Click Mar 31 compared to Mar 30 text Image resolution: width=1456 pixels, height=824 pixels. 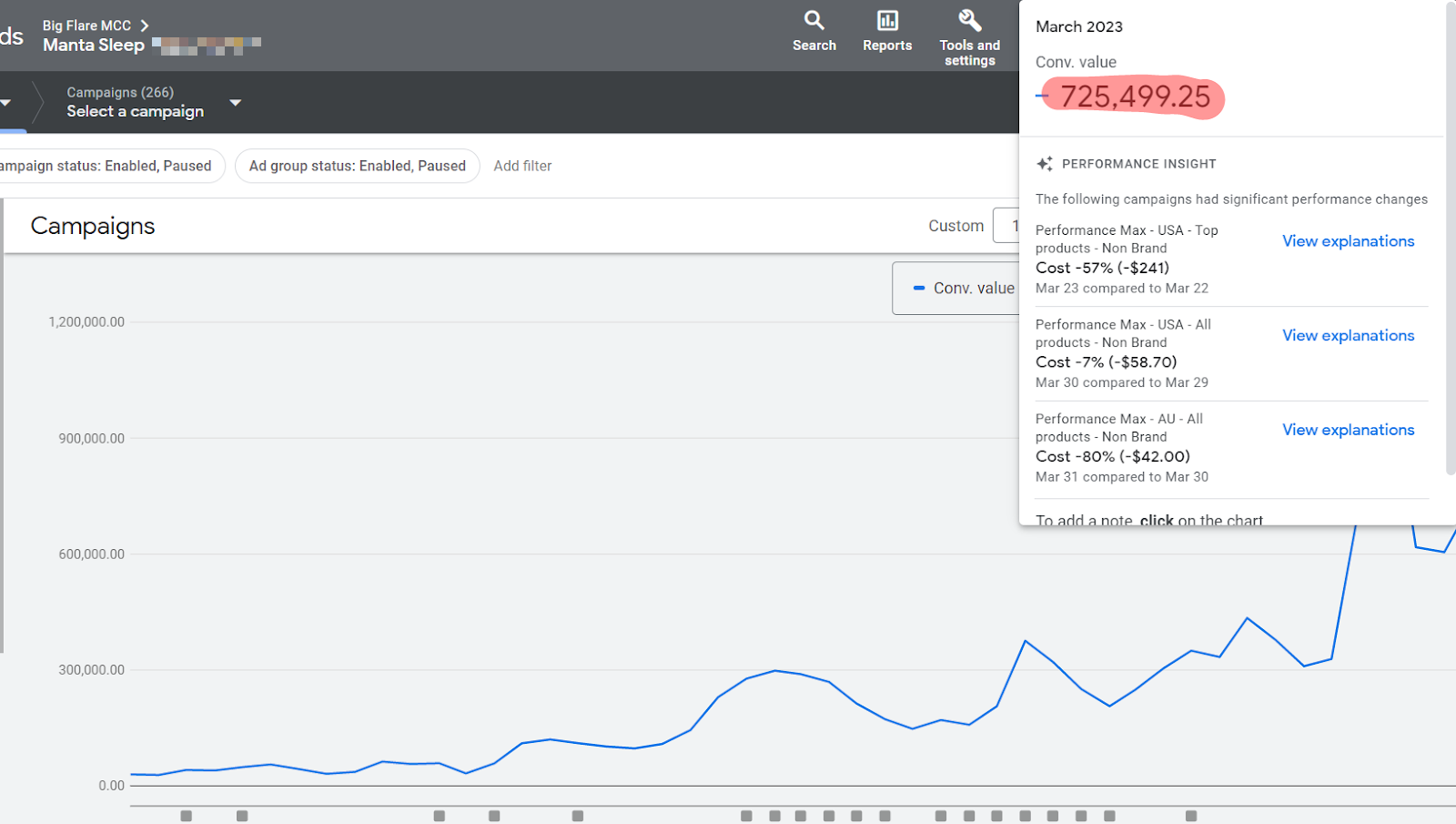[1122, 477]
